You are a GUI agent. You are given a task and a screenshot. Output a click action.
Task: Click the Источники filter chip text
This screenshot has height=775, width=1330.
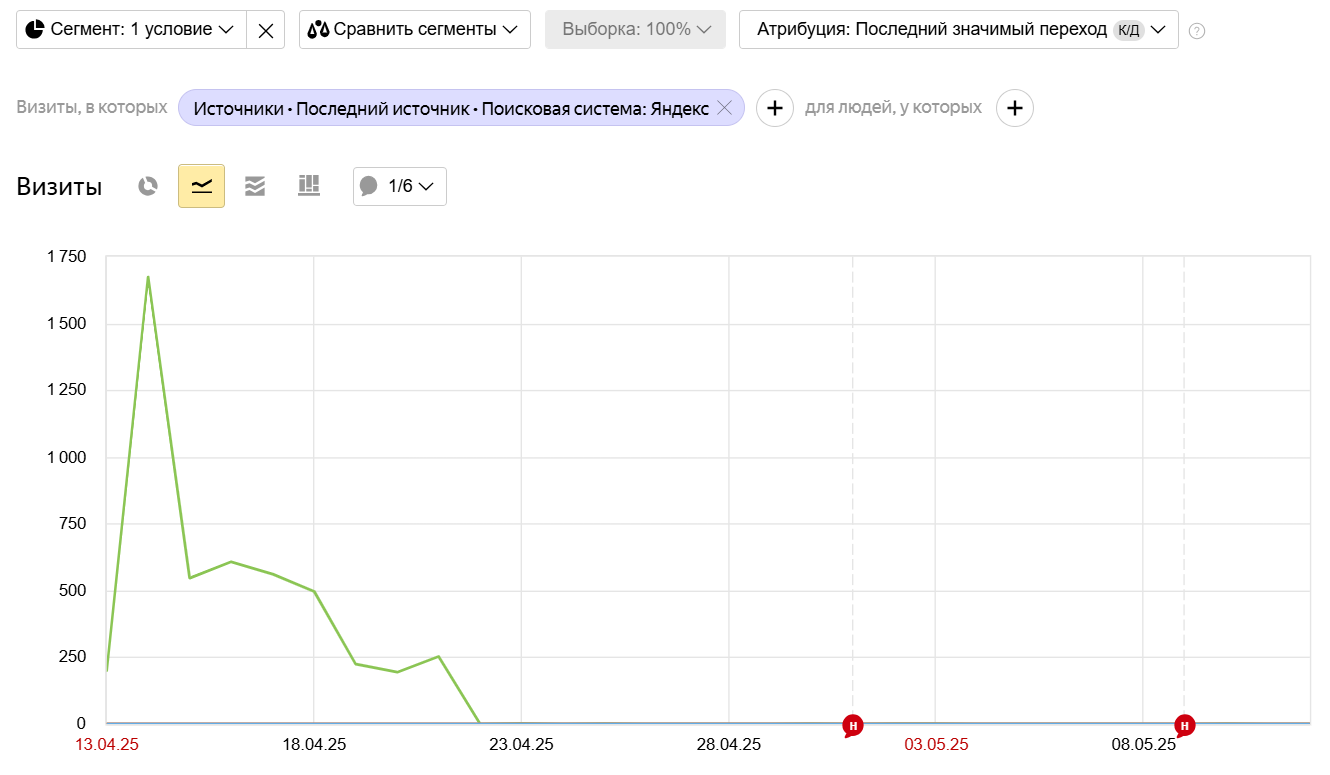coord(450,108)
